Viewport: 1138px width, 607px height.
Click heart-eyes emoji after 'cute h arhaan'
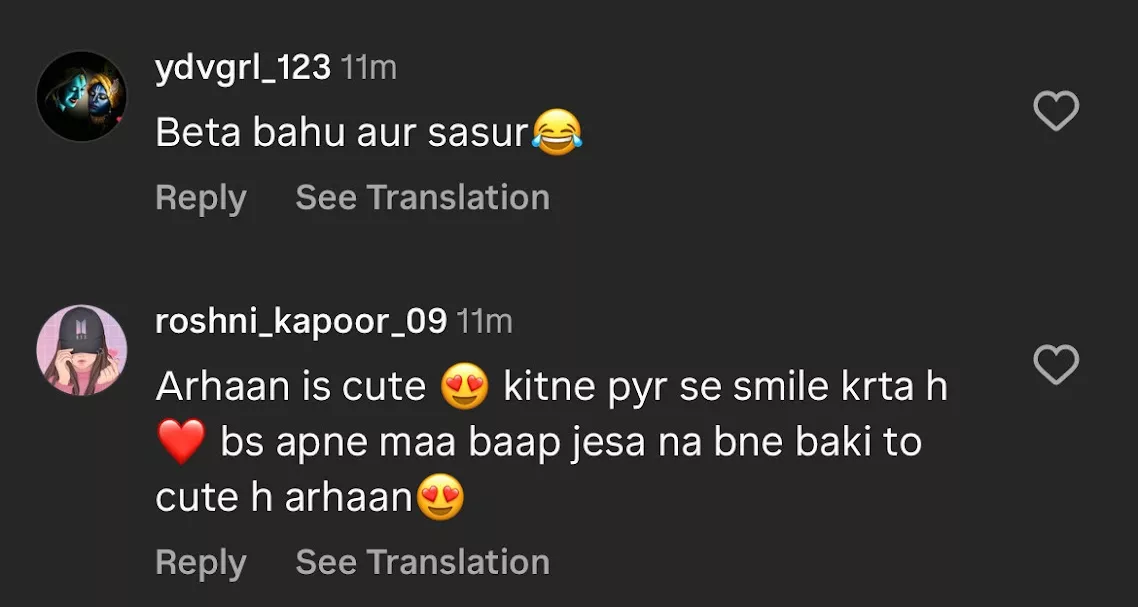pos(440,497)
